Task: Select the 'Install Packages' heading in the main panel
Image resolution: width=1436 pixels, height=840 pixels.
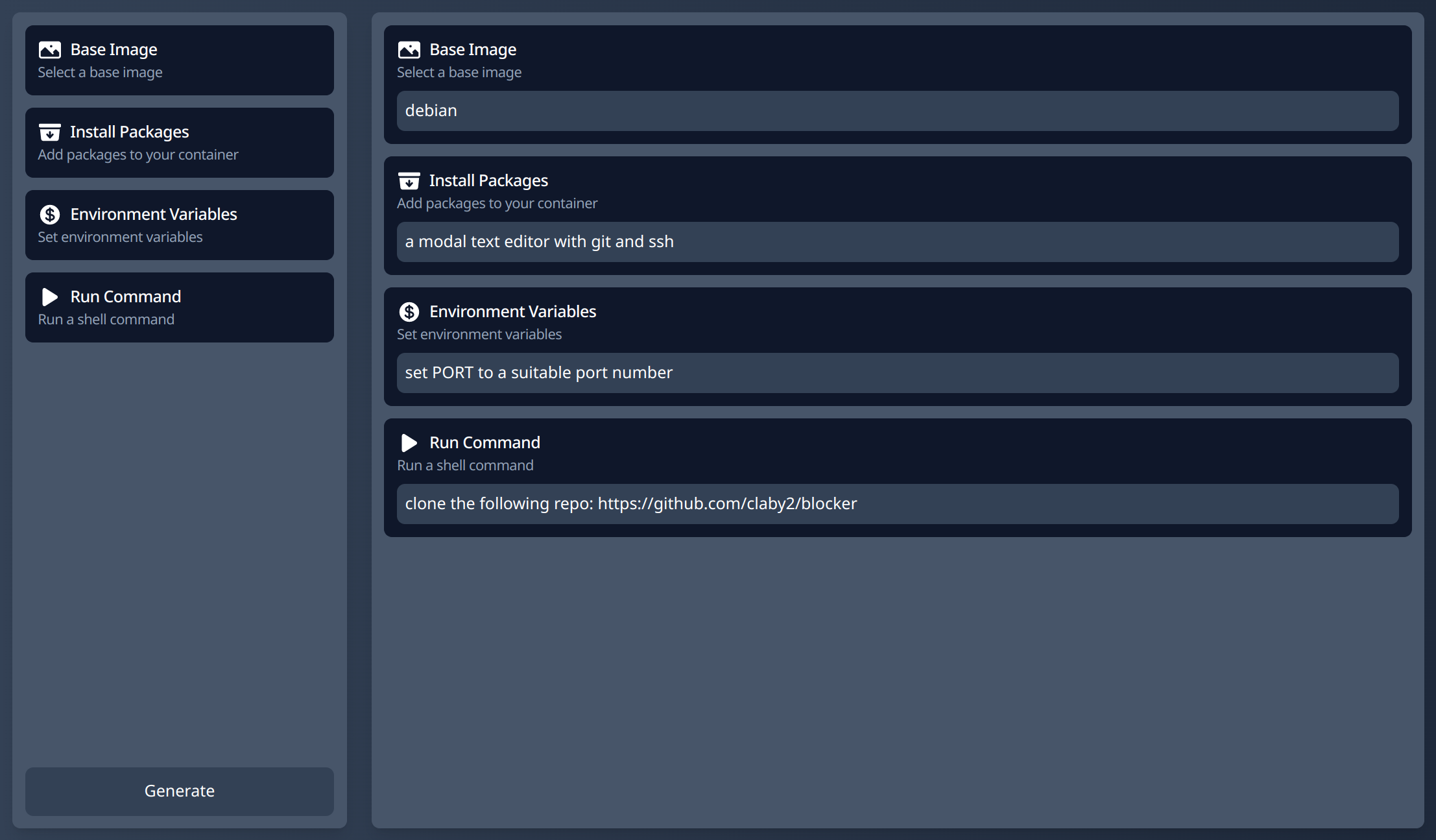Action: [x=488, y=181]
